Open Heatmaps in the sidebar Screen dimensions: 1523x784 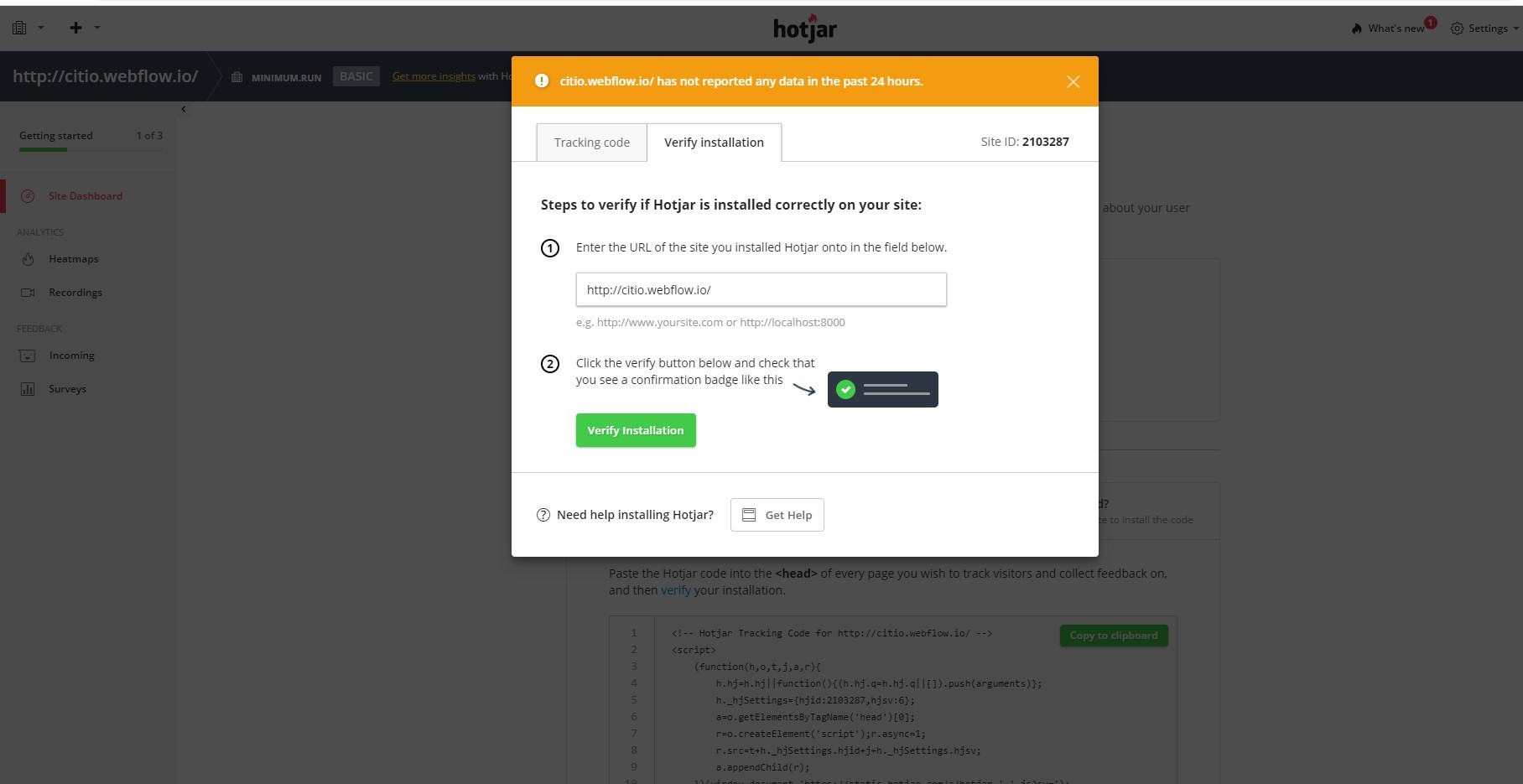[x=74, y=259]
